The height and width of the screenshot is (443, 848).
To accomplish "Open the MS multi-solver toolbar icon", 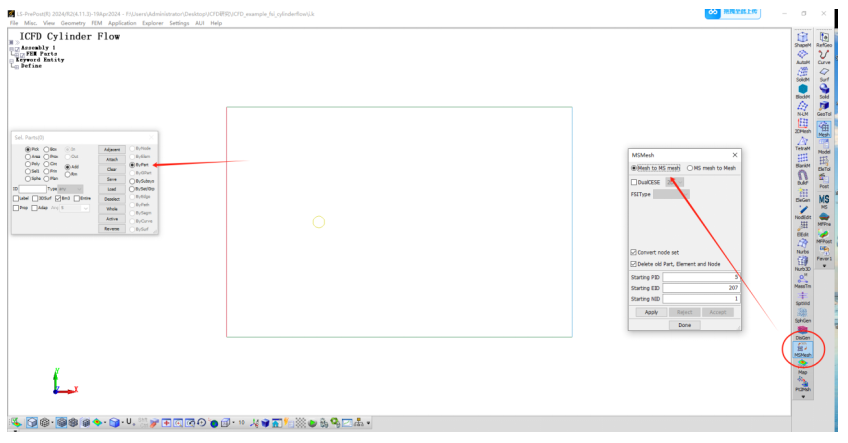I will point(824,201).
